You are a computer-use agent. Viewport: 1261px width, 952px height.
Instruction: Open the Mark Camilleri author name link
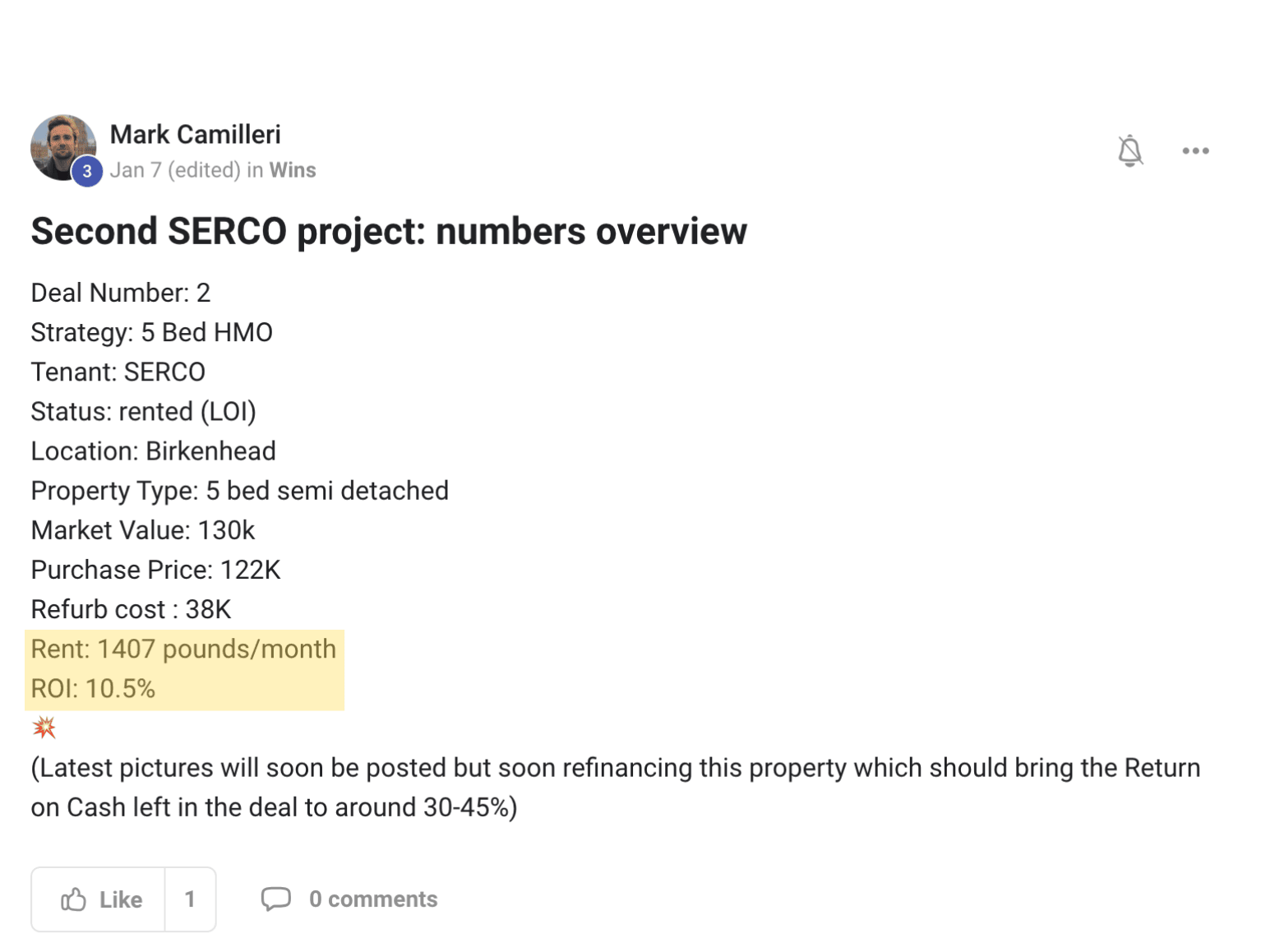click(196, 134)
